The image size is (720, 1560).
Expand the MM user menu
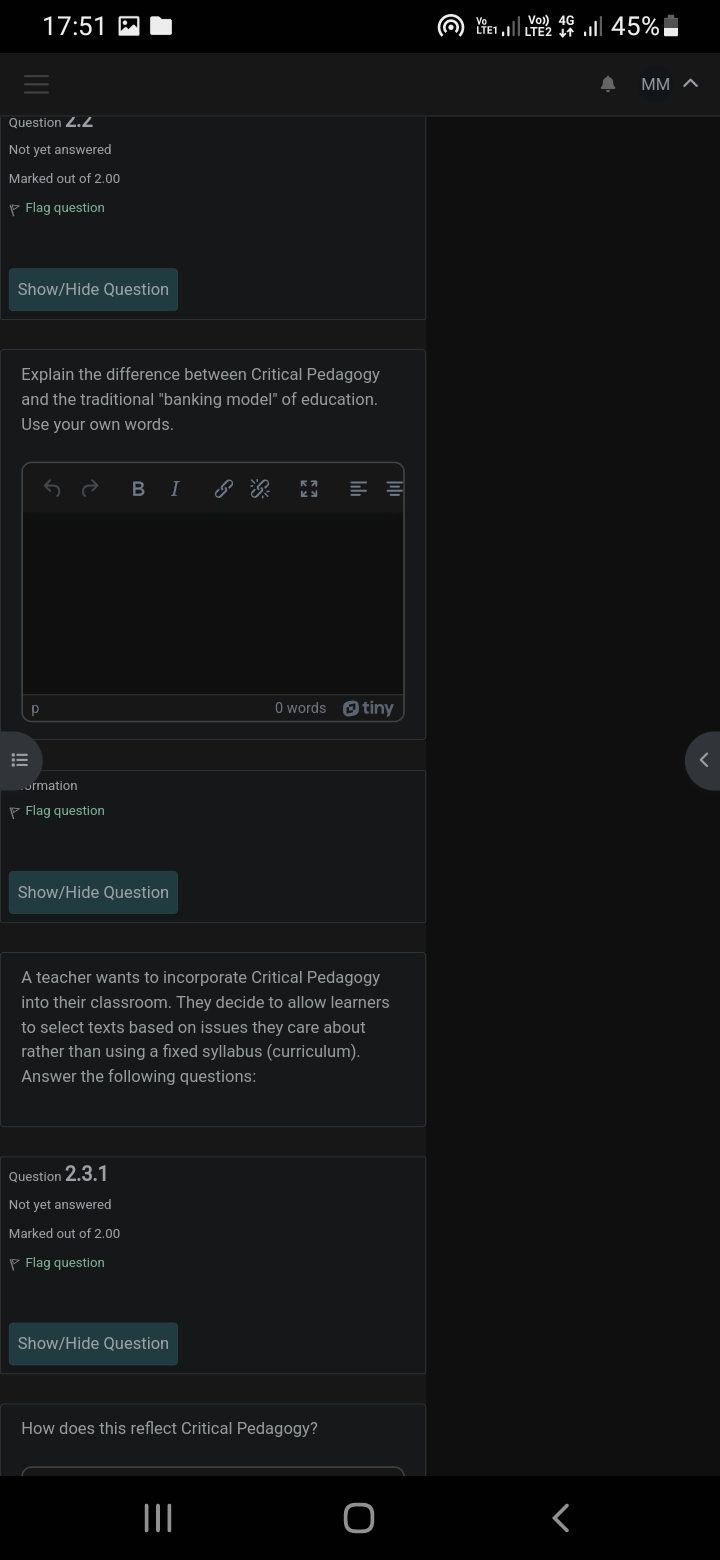click(x=669, y=84)
